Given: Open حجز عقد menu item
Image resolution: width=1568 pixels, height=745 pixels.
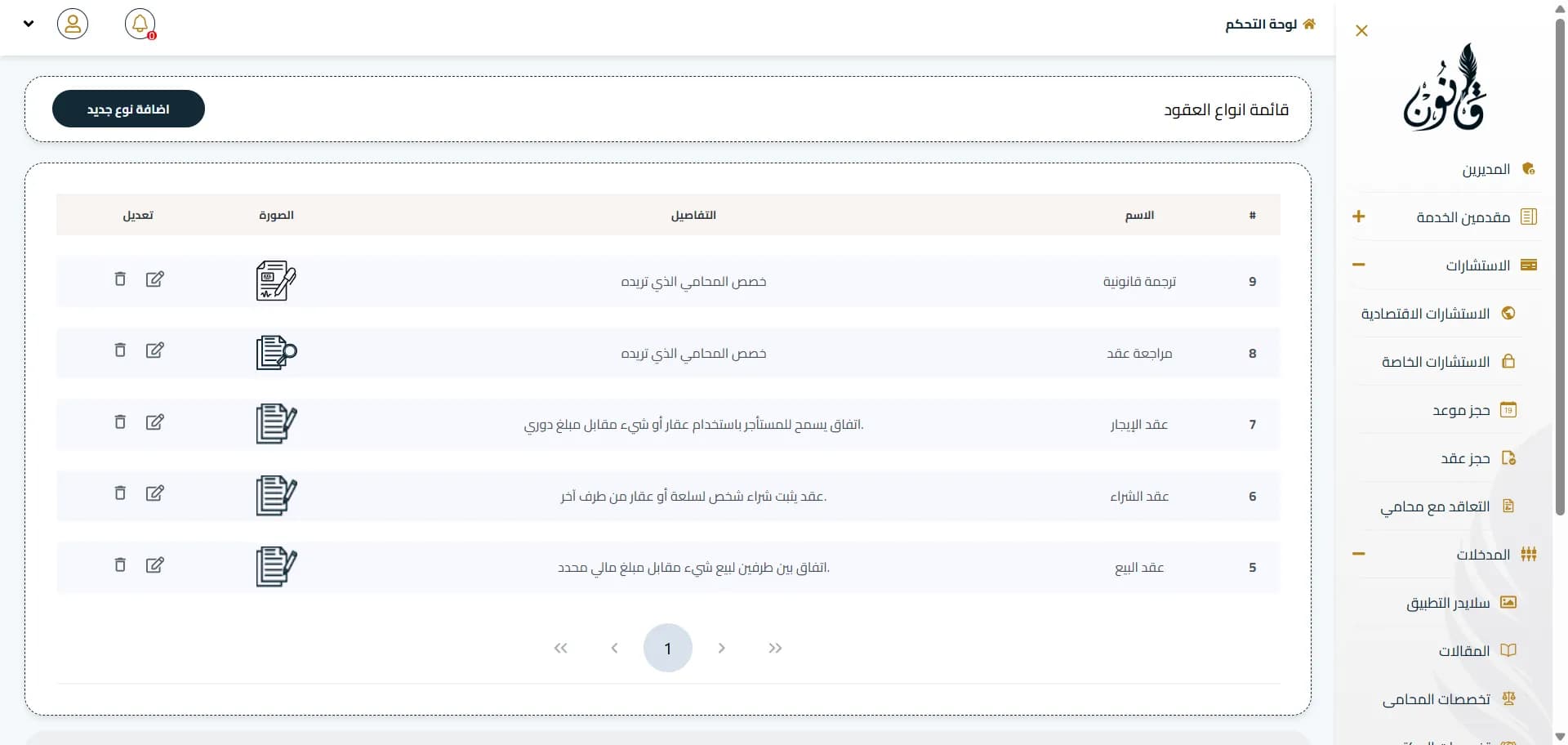Looking at the screenshot, I should [x=1465, y=458].
